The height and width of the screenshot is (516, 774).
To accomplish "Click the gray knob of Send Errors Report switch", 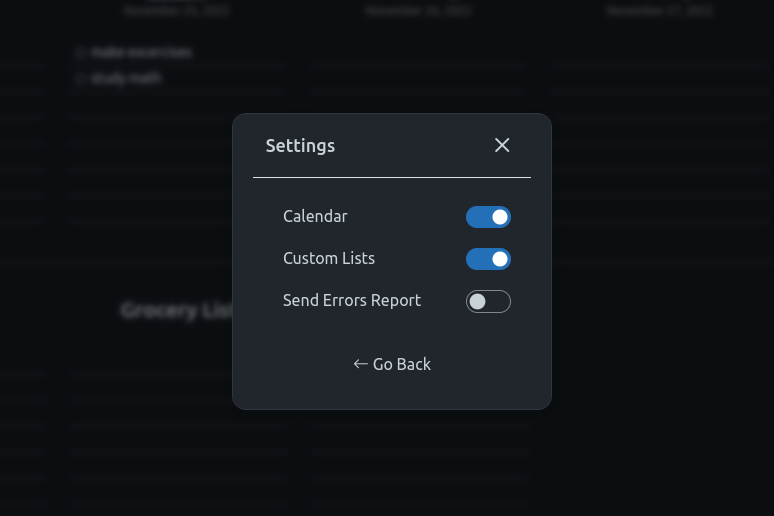I will (x=477, y=301).
